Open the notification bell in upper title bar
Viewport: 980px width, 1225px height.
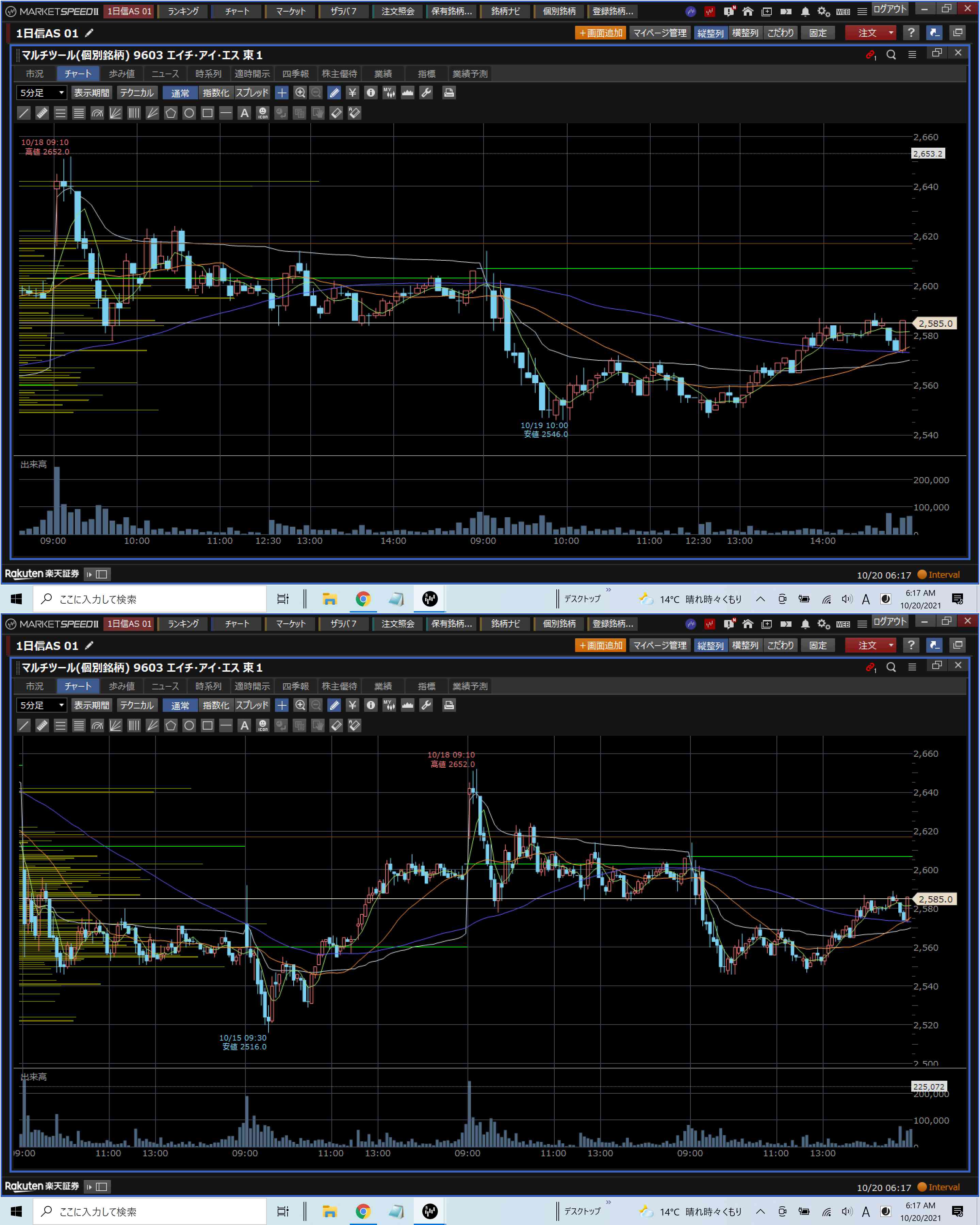click(805, 11)
